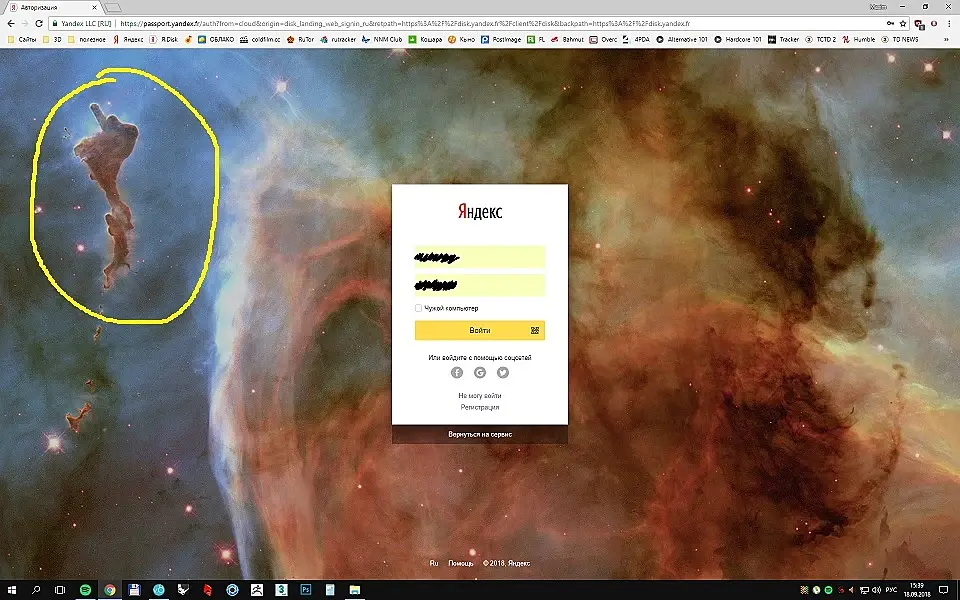Click the QR code icon on the login button
The height and width of the screenshot is (600, 960).
[x=534, y=331]
